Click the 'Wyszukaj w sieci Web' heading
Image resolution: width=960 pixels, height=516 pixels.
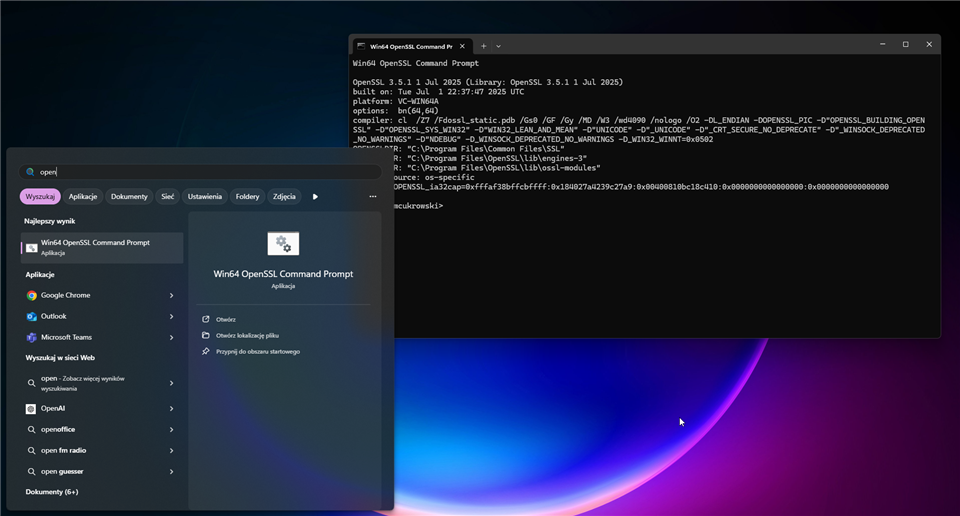60,358
